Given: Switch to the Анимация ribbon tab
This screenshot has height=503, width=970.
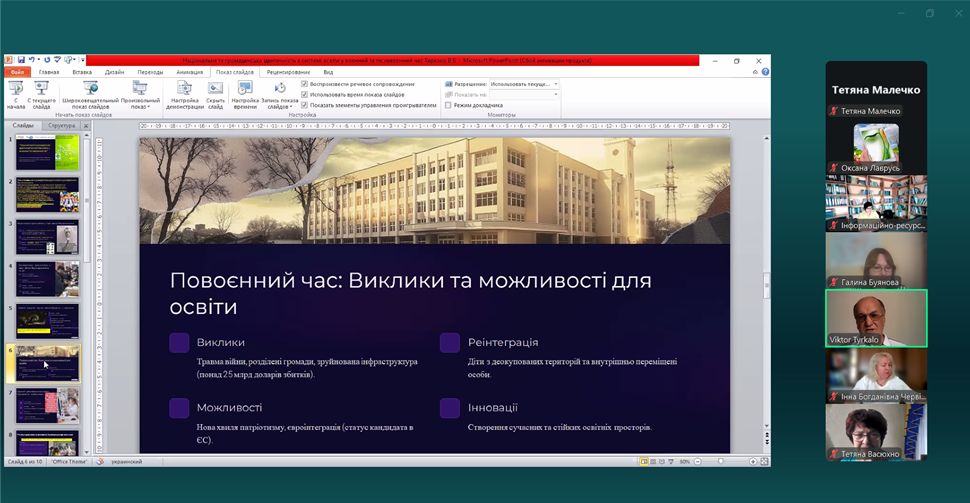Looking at the screenshot, I should click(x=189, y=72).
